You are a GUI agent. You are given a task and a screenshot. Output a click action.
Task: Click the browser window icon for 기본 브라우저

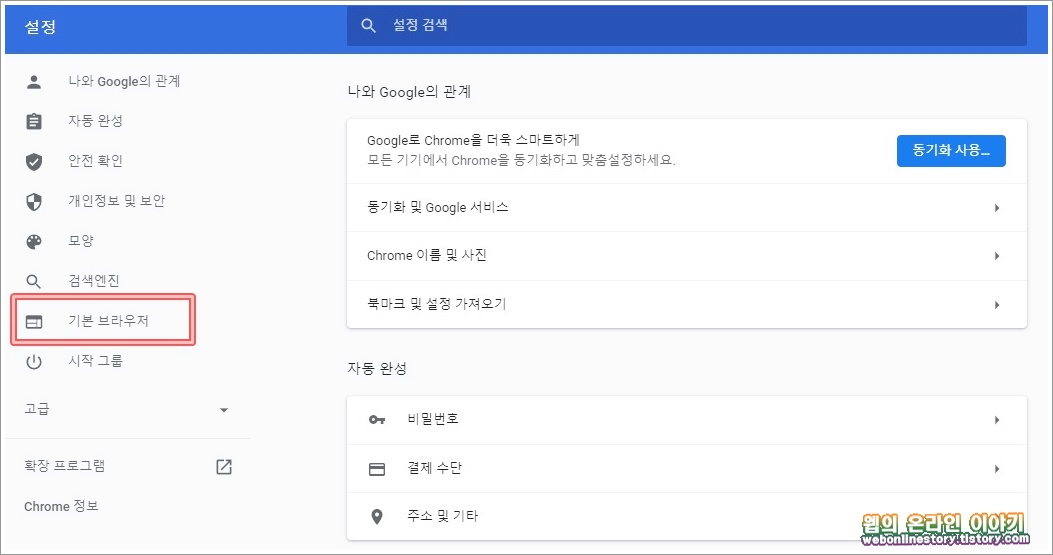(34, 322)
